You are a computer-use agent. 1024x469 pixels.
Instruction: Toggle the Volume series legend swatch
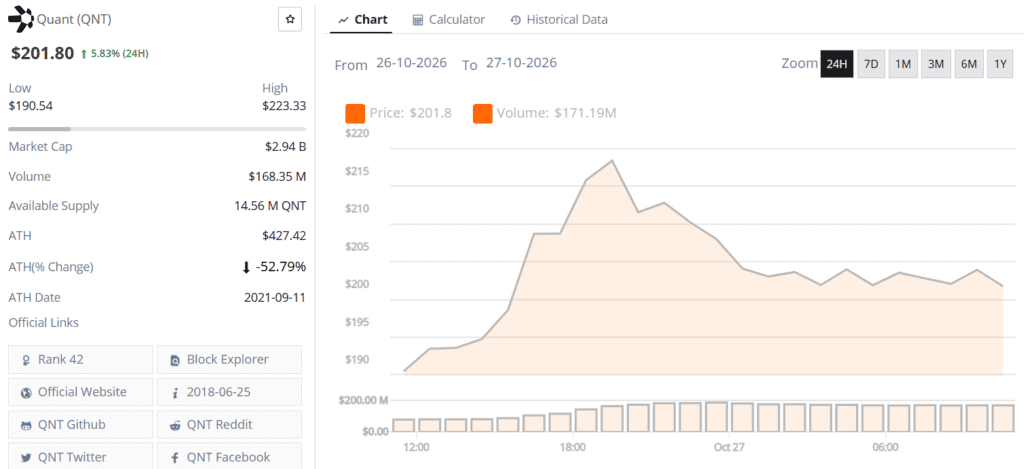click(x=483, y=113)
